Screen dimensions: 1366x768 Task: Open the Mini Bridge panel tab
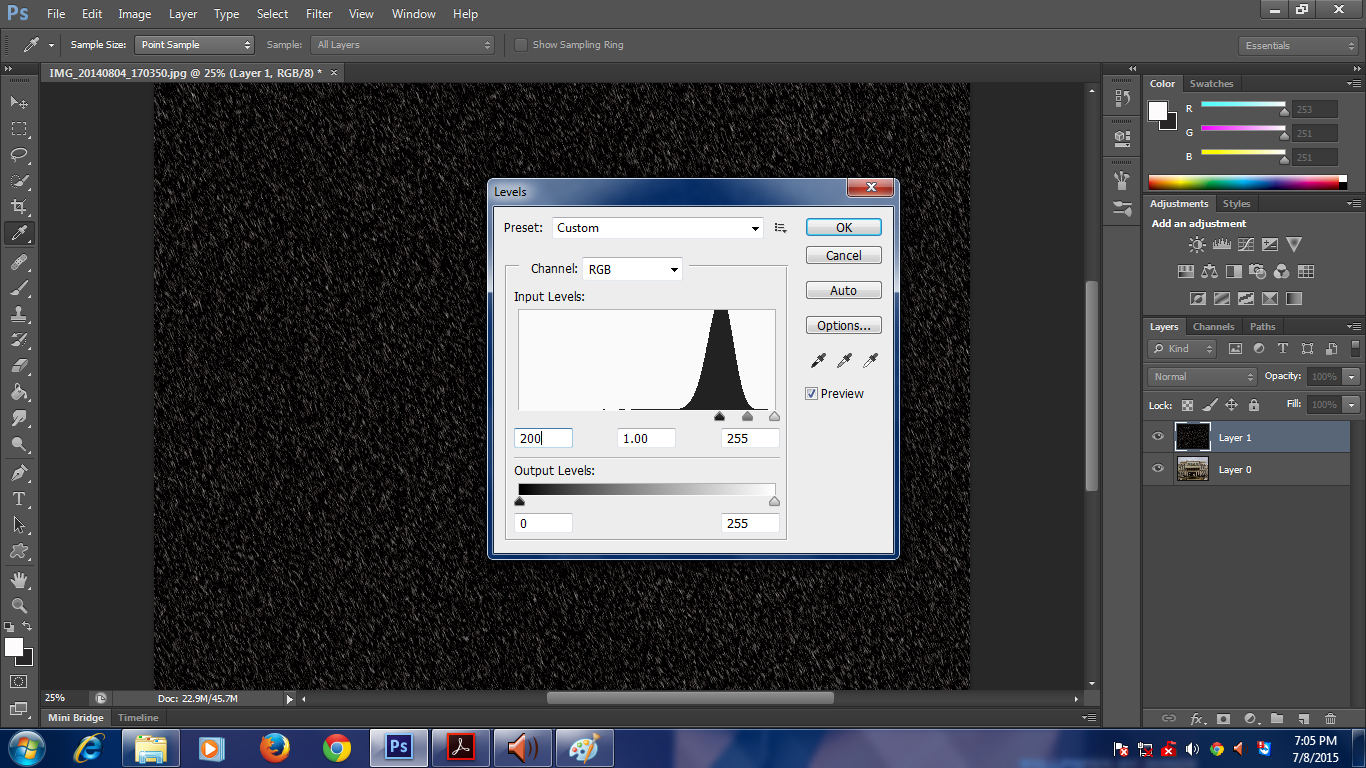[76, 718]
